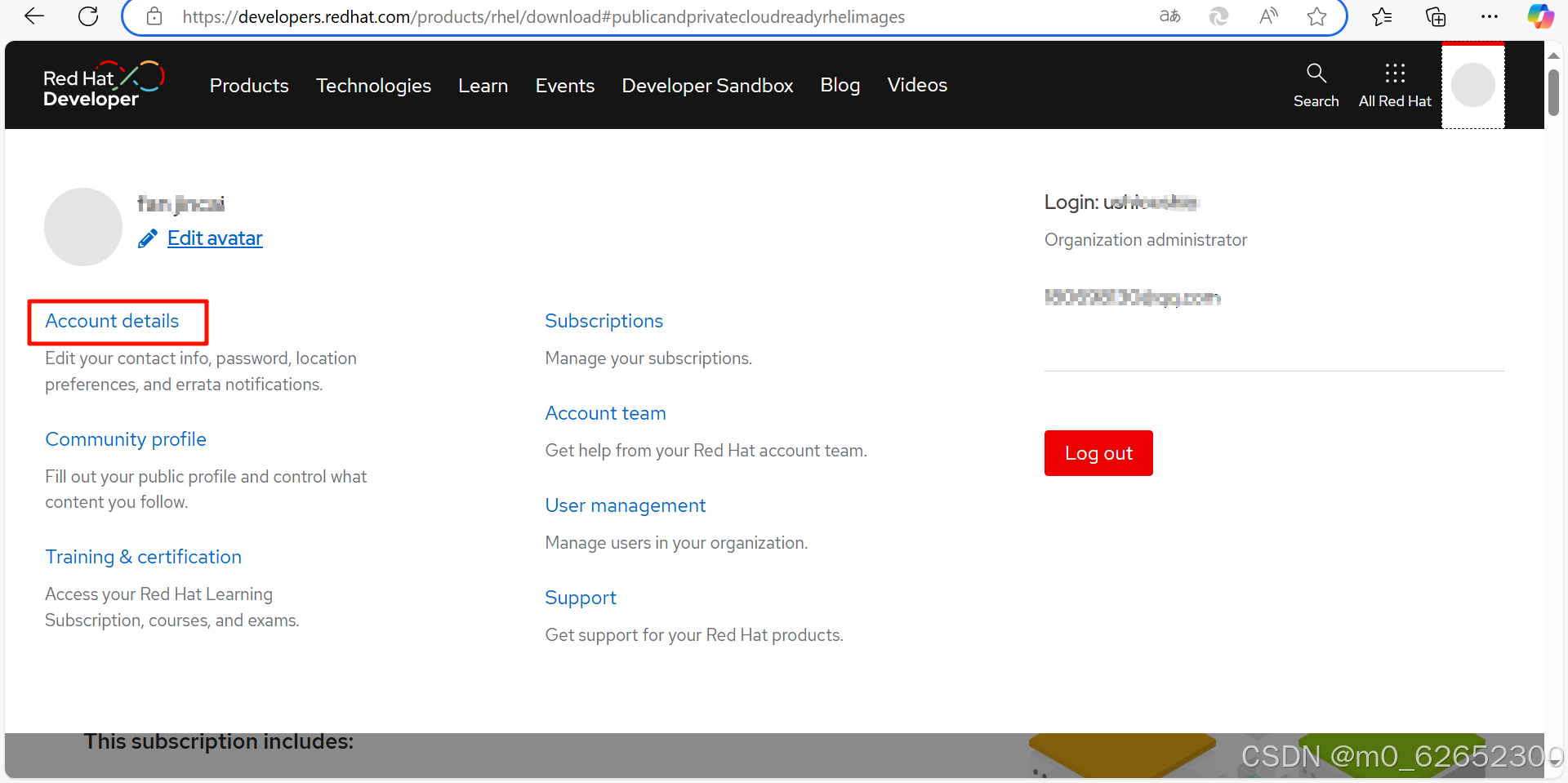Click 'Organization administrator' text

pyautogui.click(x=1146, y=240)
